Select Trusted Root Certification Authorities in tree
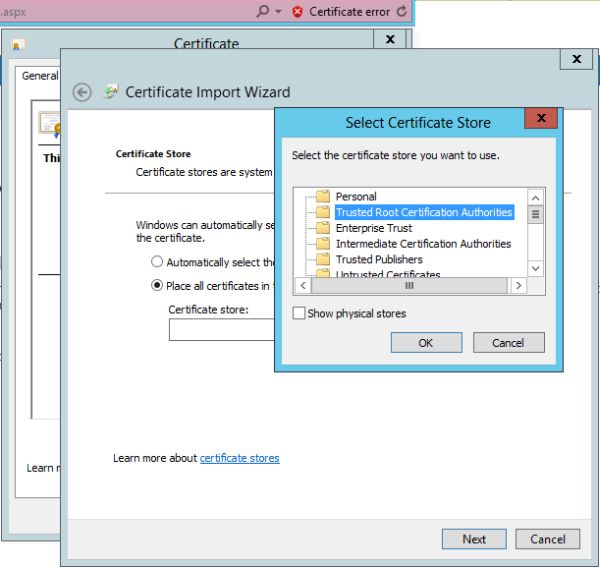The image size is (600, 567). click(423, 213)
